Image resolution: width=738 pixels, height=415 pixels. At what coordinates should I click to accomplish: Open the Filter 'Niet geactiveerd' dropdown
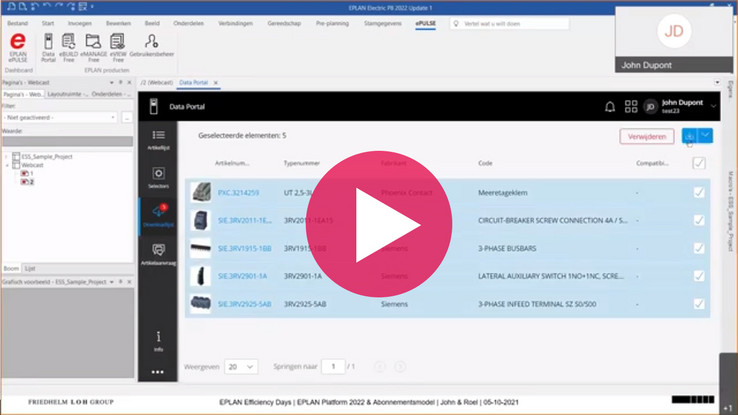click(x=60, y=117)
